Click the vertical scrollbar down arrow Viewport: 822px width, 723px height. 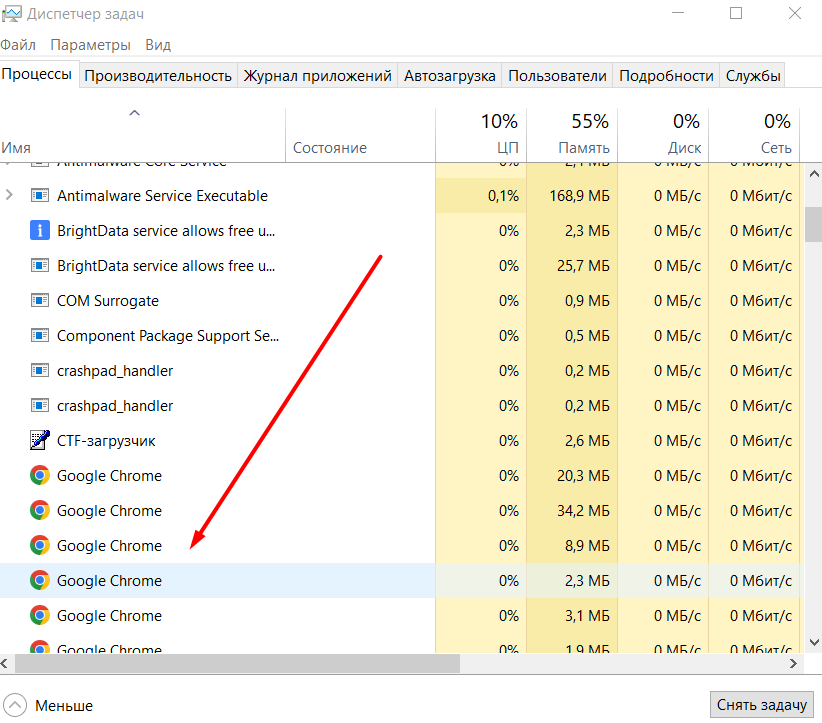[814, 642]
